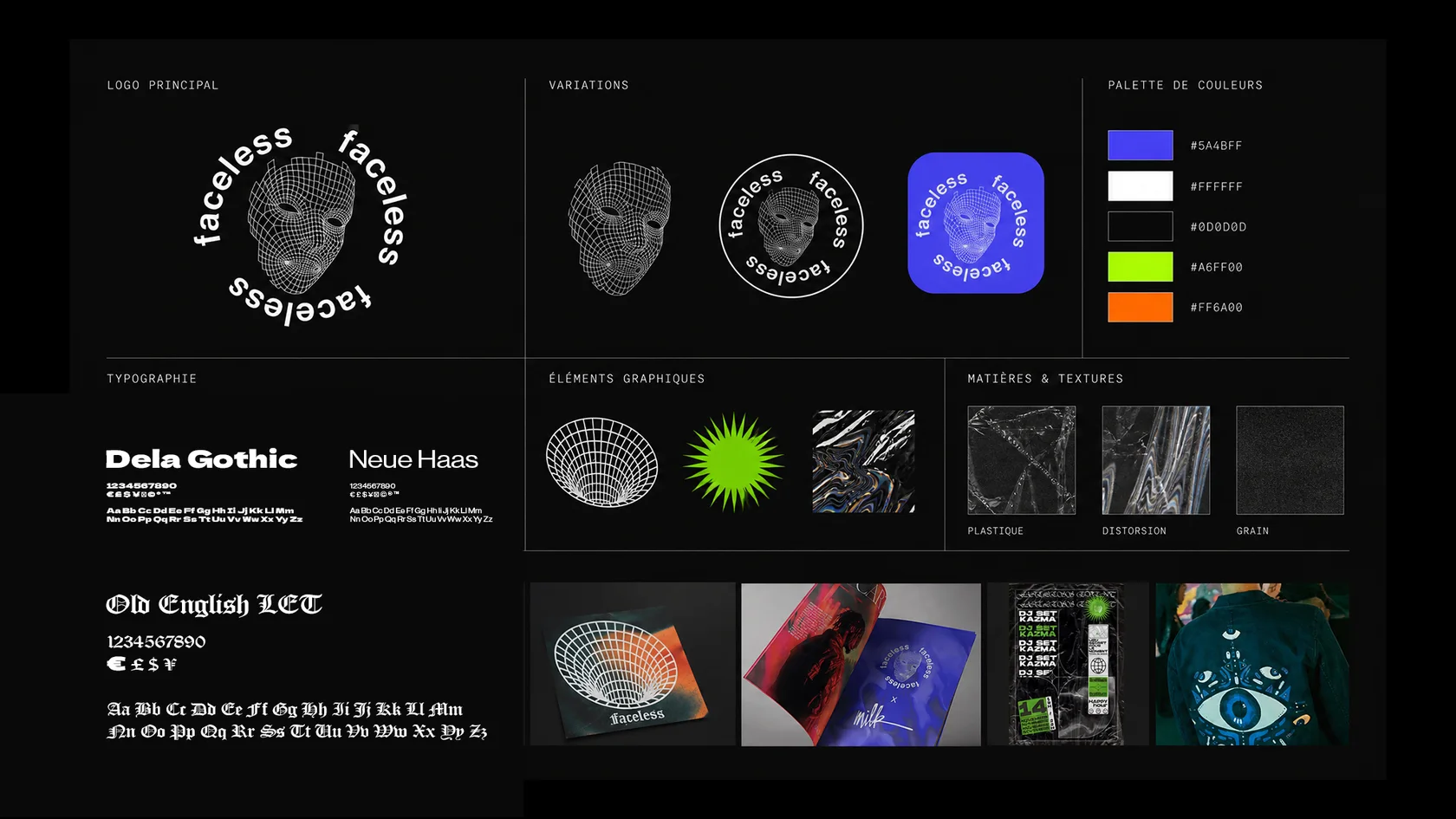Click the #FFFFFF hex code label
The width and height of the screenshot is (1456, 819).
(x=1217, y=186)
